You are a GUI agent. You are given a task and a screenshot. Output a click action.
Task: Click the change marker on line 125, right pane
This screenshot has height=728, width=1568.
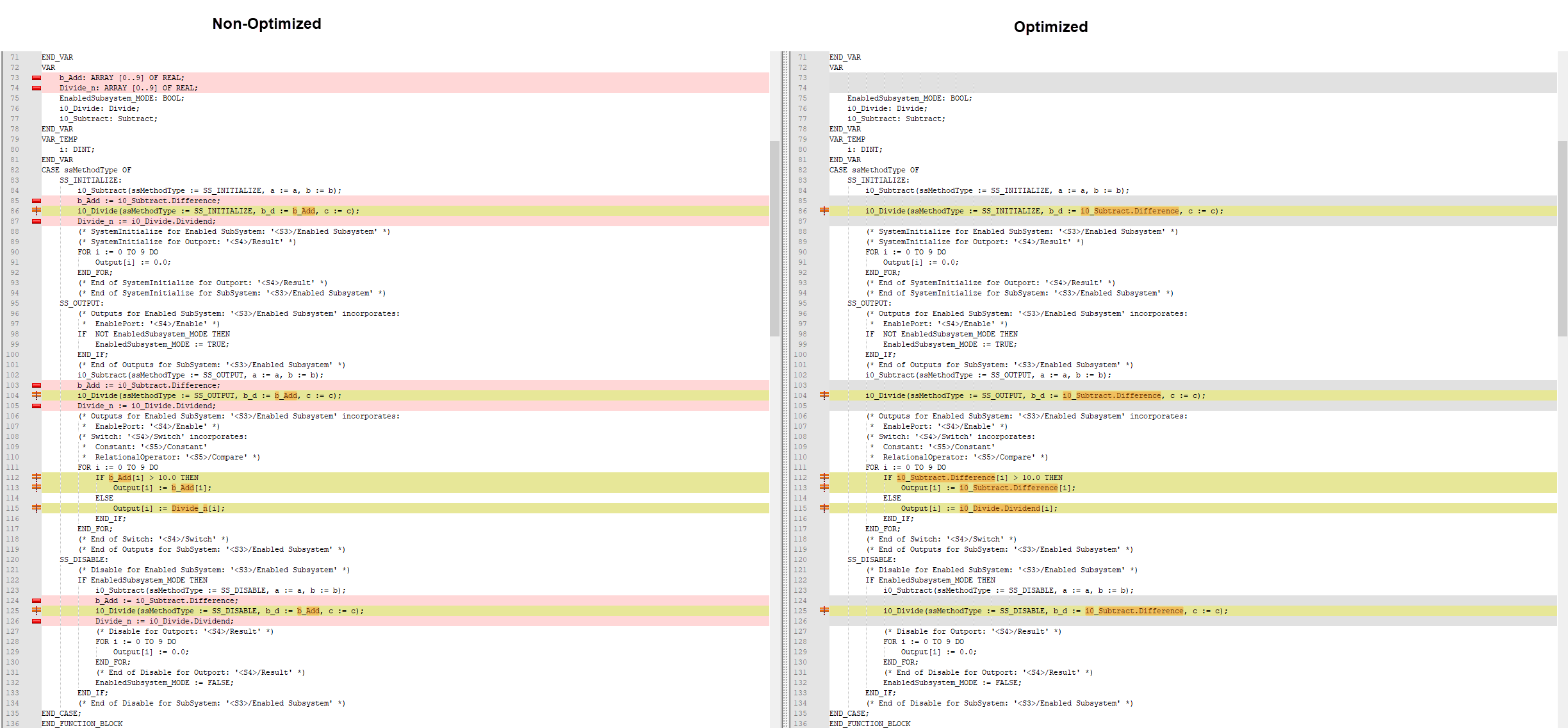[824, 611]
